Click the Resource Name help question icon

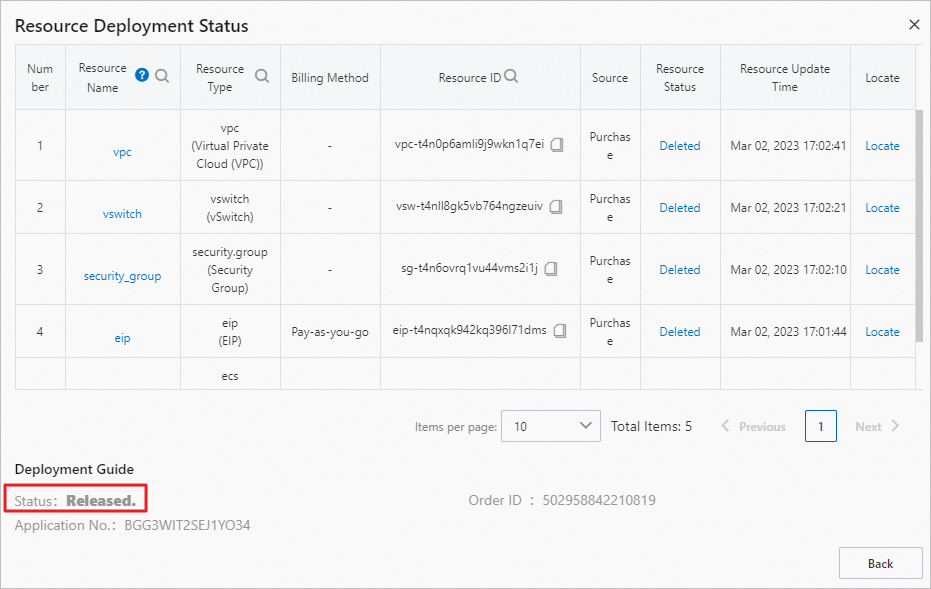click(x=142, y=76)
